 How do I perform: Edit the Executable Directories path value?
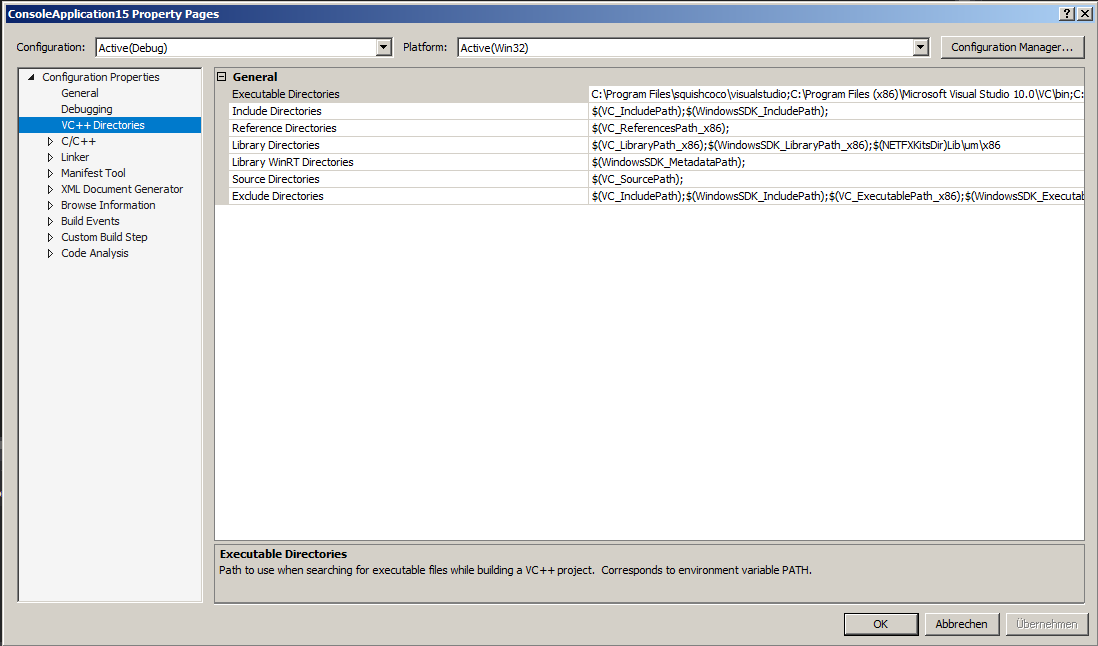tap(836, 94)
